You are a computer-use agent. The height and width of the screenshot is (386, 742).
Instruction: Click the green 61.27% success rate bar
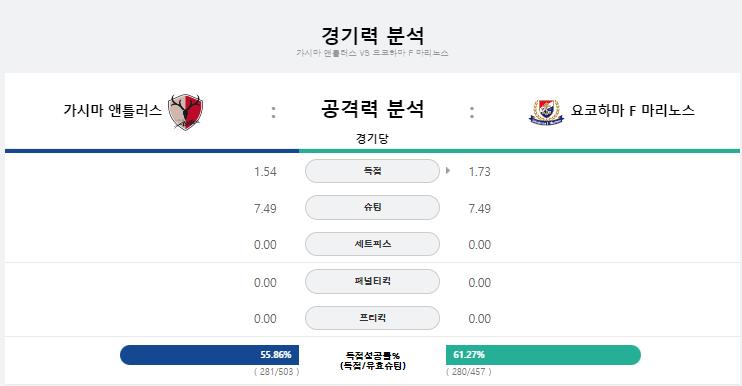coord(543,355)
